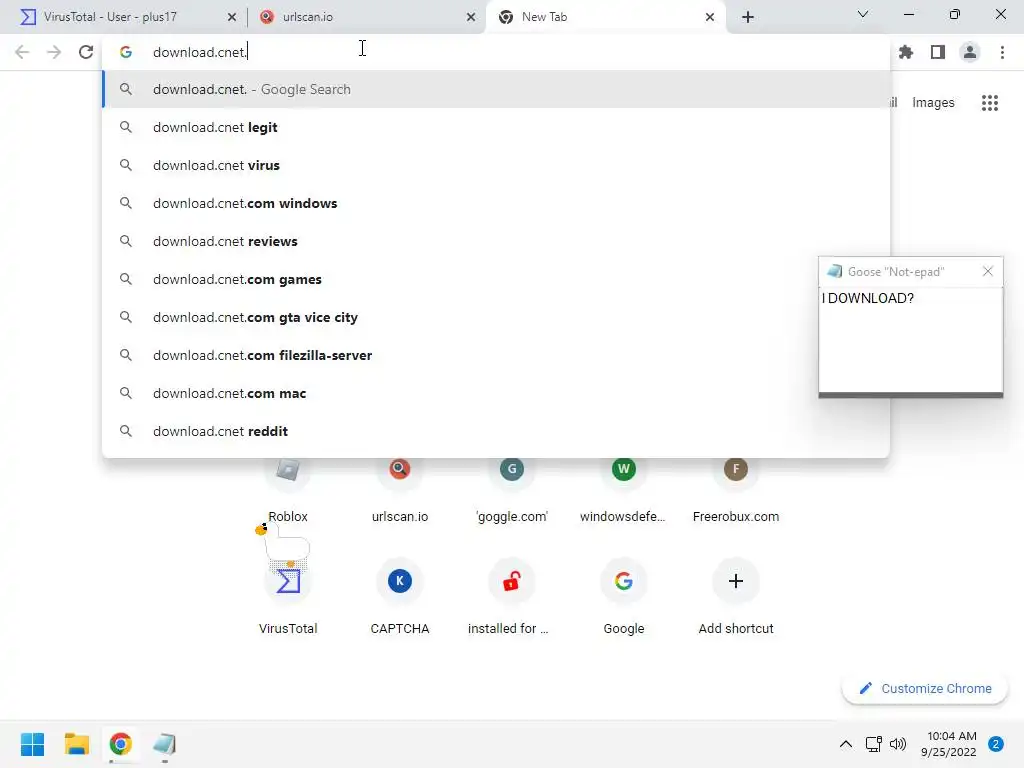Toggle the Chrome side panel icon

click(937, 52)
